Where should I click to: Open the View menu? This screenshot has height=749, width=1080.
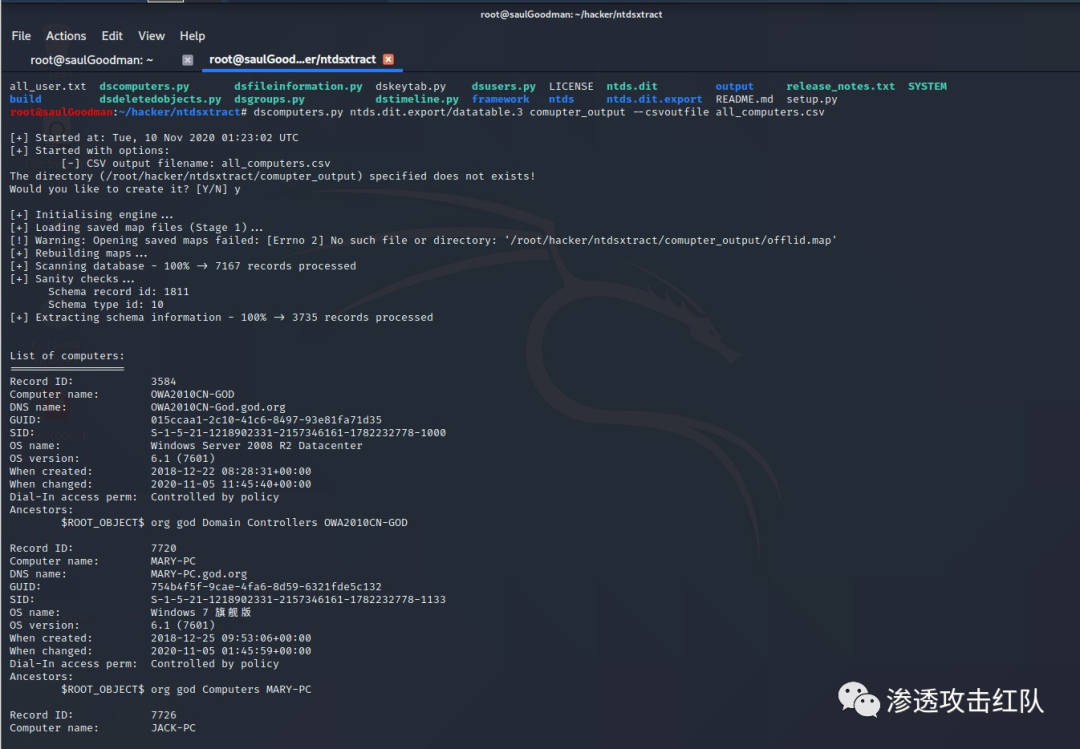151,35
